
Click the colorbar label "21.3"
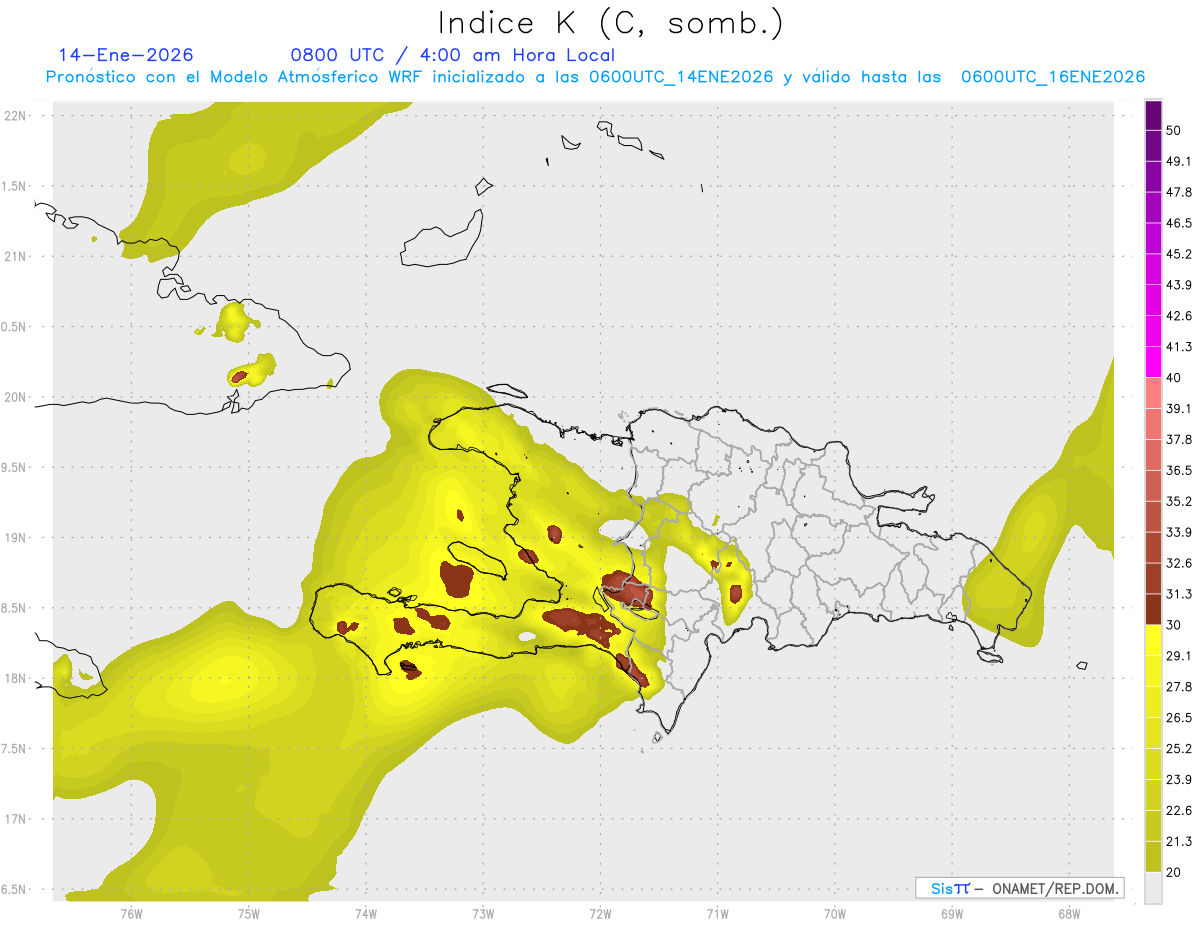(x=1179, y=841)
